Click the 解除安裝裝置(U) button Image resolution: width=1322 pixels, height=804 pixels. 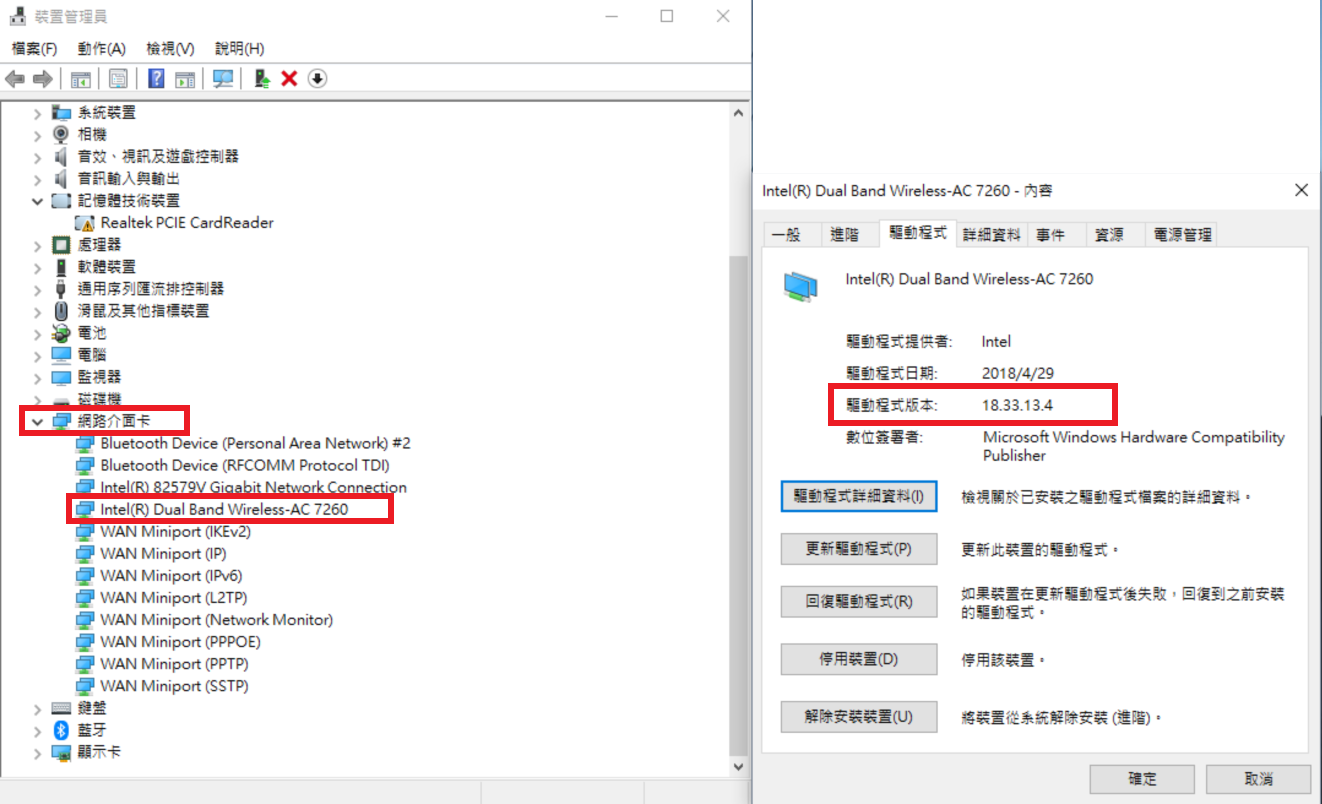[x=859, y=717]
